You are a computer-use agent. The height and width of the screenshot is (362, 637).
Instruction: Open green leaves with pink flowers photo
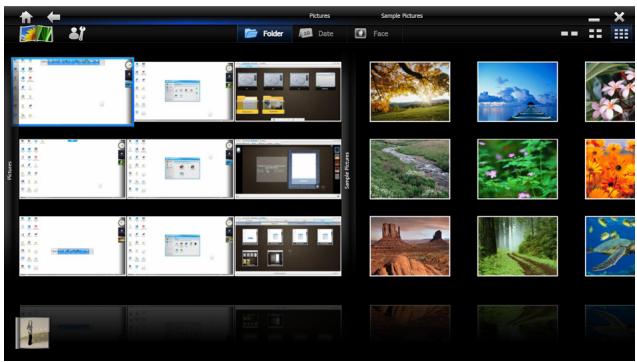pos(517,169)
